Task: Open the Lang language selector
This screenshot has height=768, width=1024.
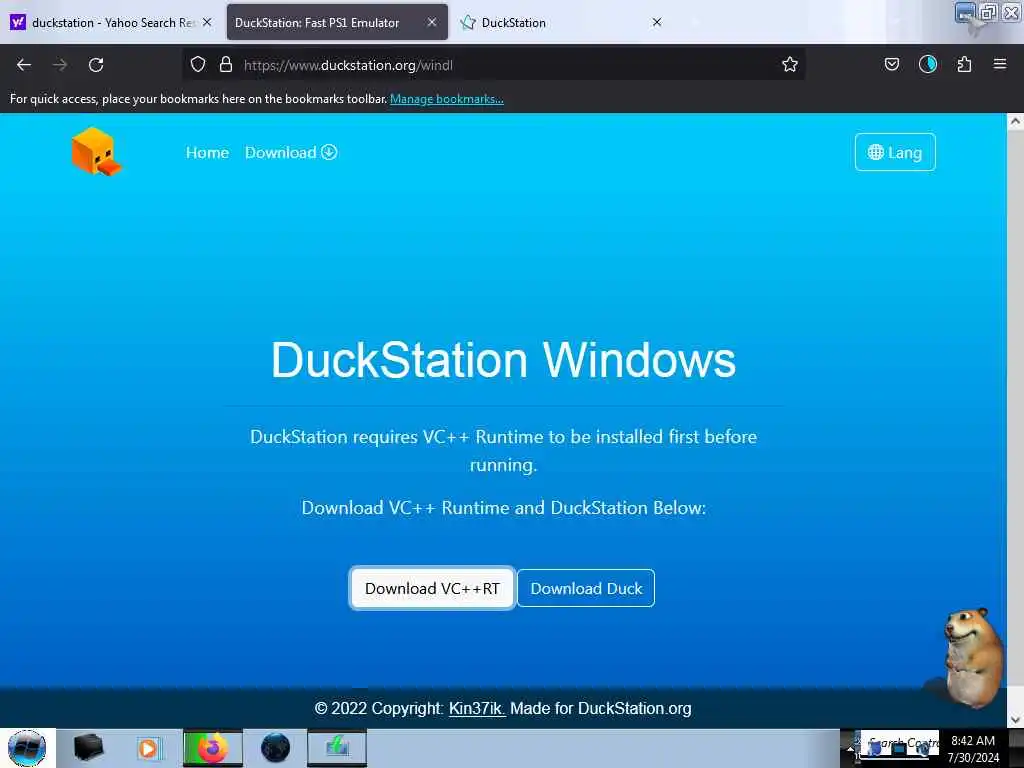Action: coord(895,152)
